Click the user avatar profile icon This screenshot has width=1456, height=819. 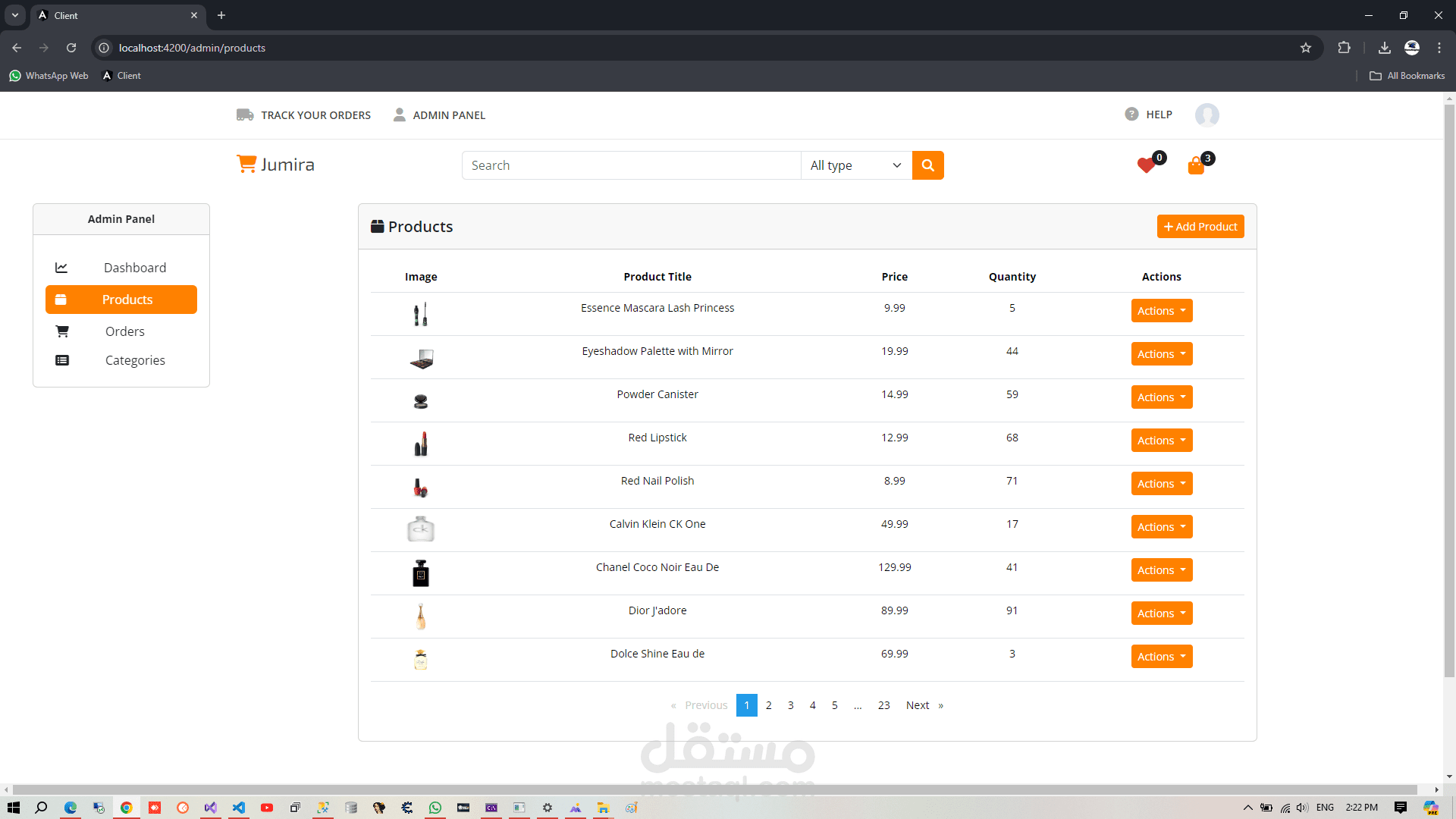point(1207,115)
